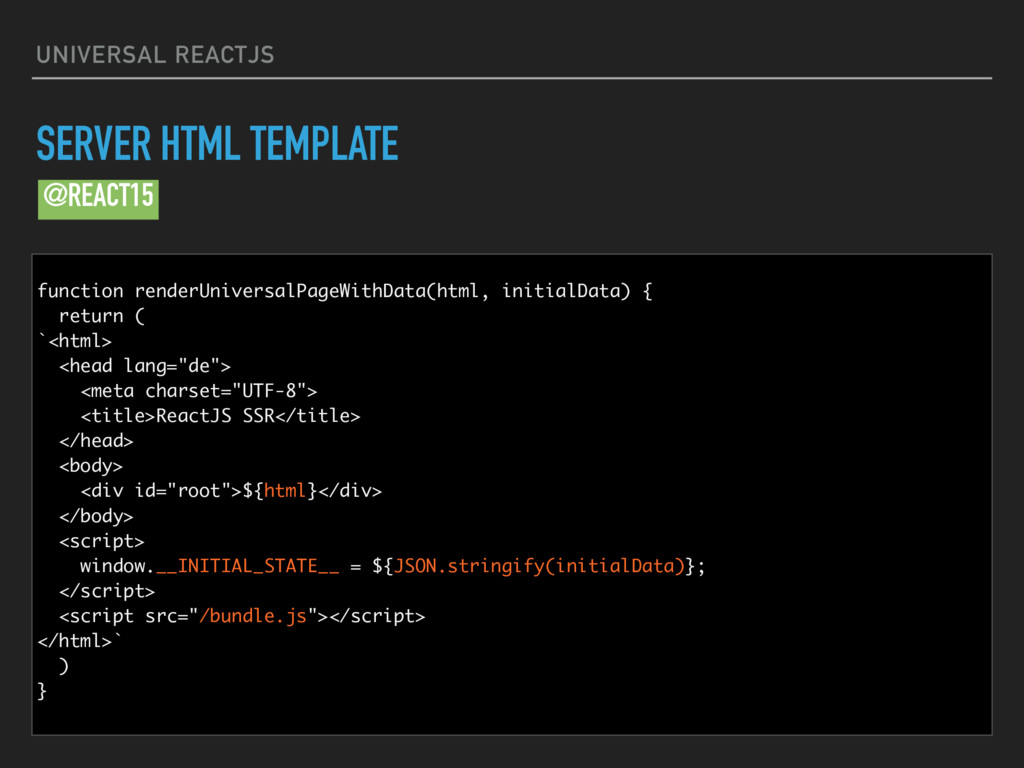Click the '<meta charset="UTF-8">' line

click(199, 391)
